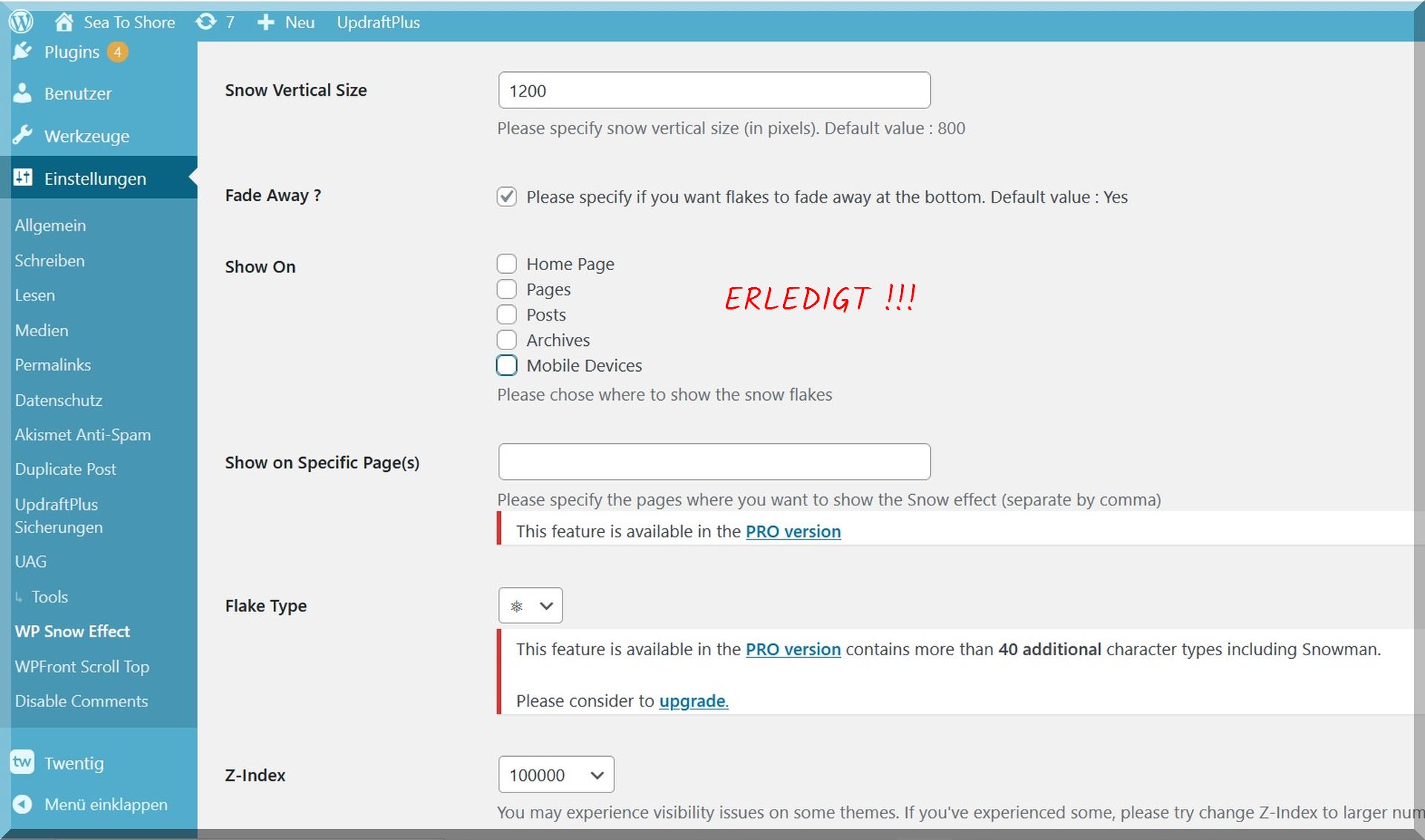This screenshot has width=1425, height=840.
Task: Click the Werkzeuge wrench icon
Action: pyautogui.click(x=23, y=136)
